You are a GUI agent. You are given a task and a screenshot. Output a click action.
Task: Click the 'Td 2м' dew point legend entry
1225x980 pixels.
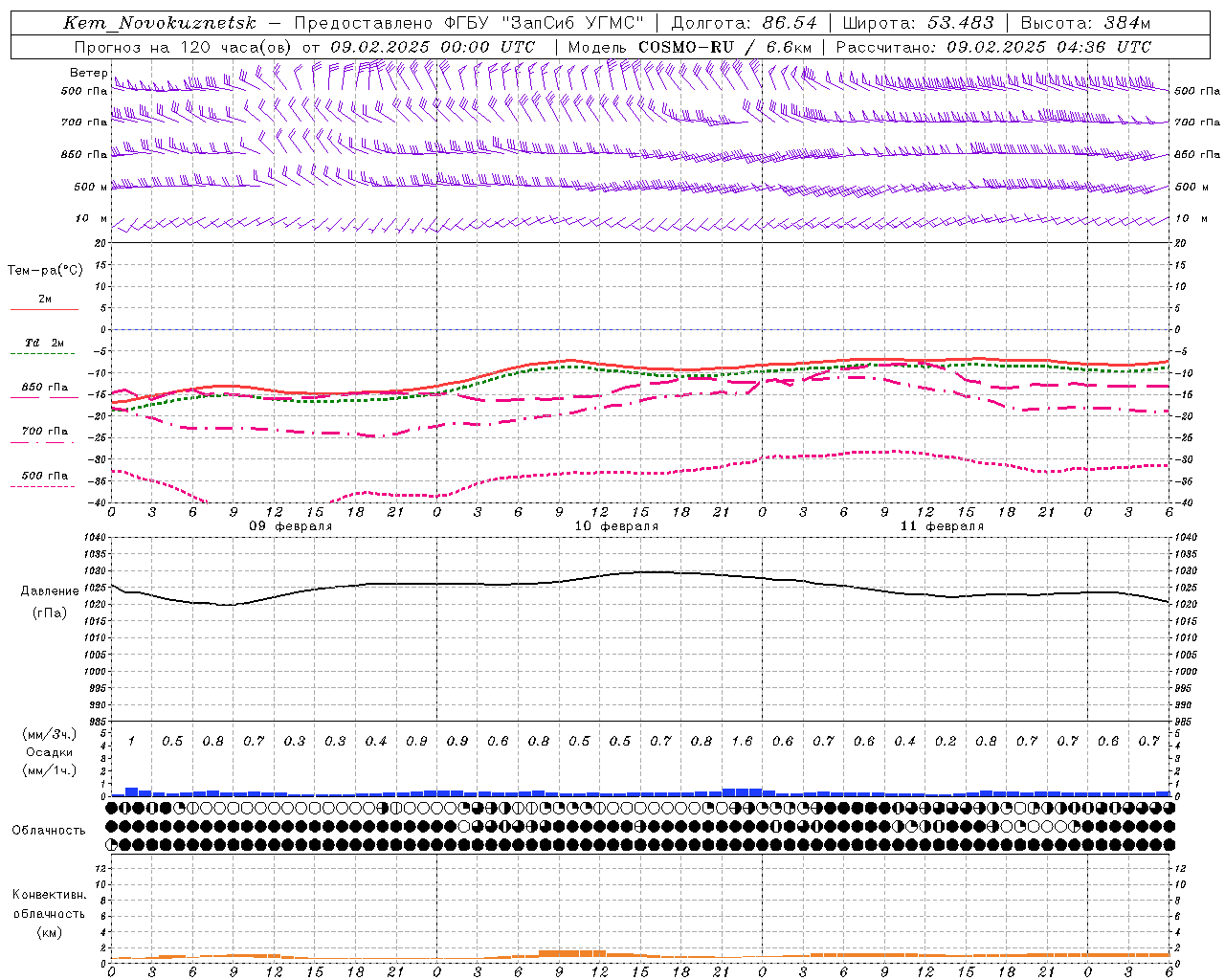tap(45, 343)
